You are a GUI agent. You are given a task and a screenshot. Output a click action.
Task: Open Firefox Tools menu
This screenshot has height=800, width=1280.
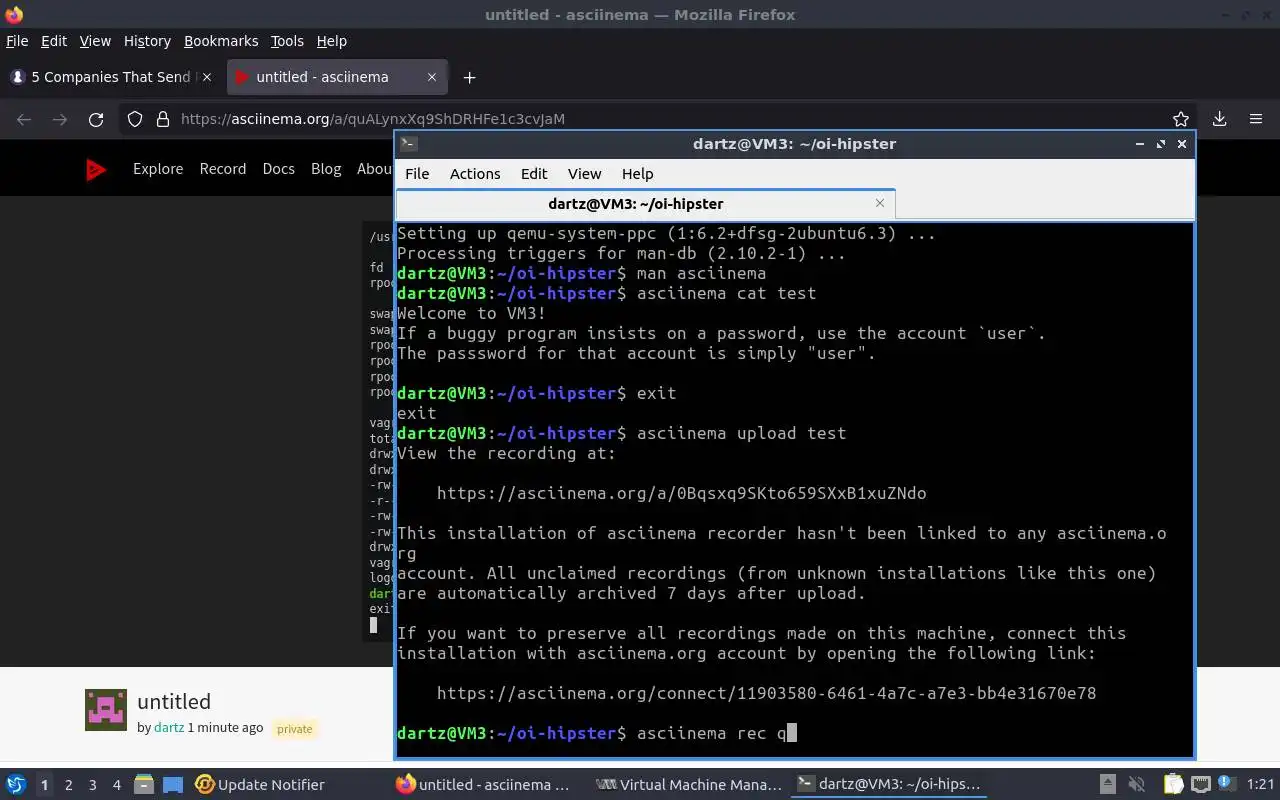(x=287, y=41)
